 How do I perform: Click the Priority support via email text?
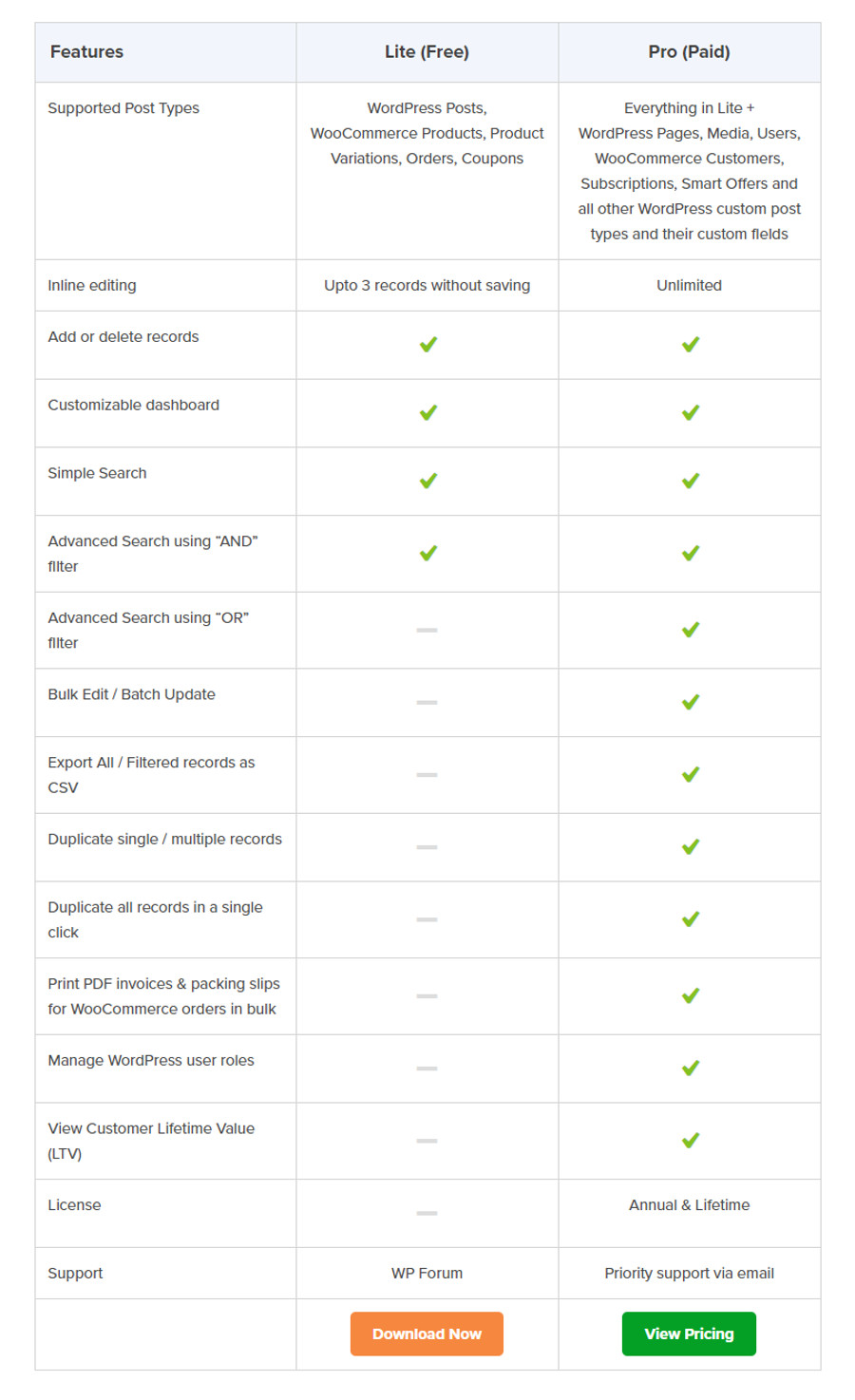[689, 1273]
